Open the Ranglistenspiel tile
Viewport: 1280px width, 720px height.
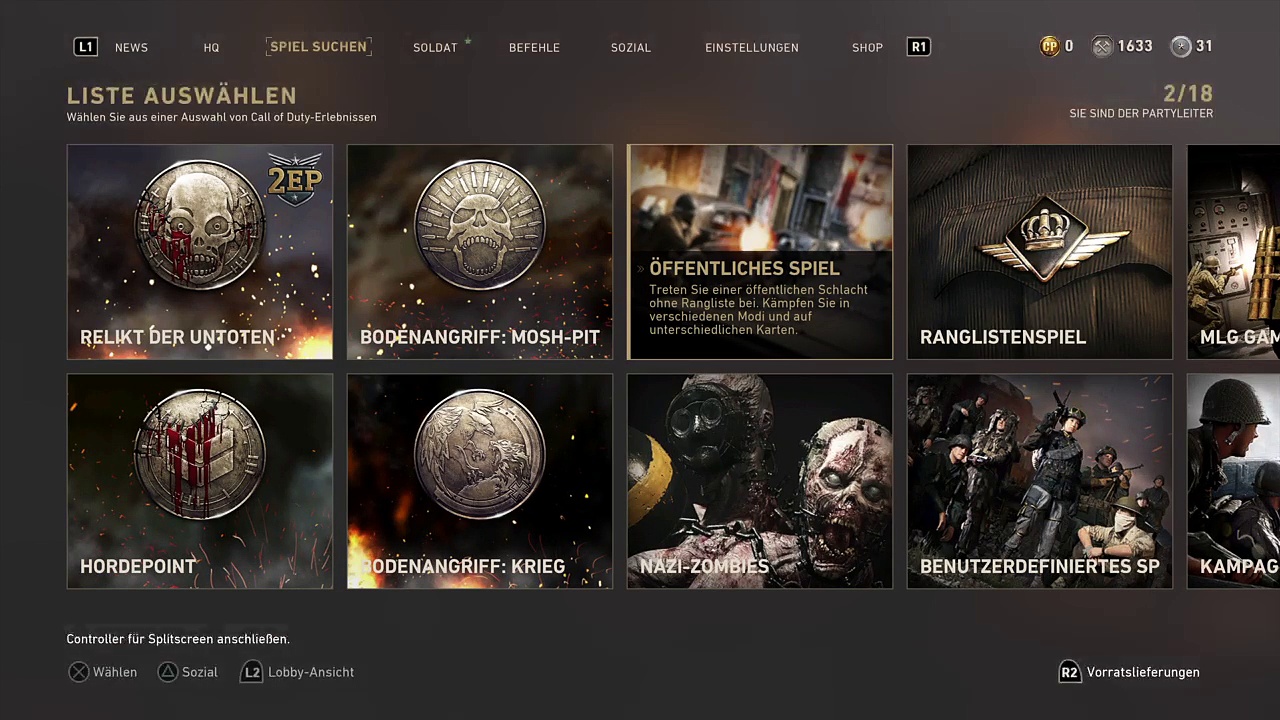point(1040,252)
